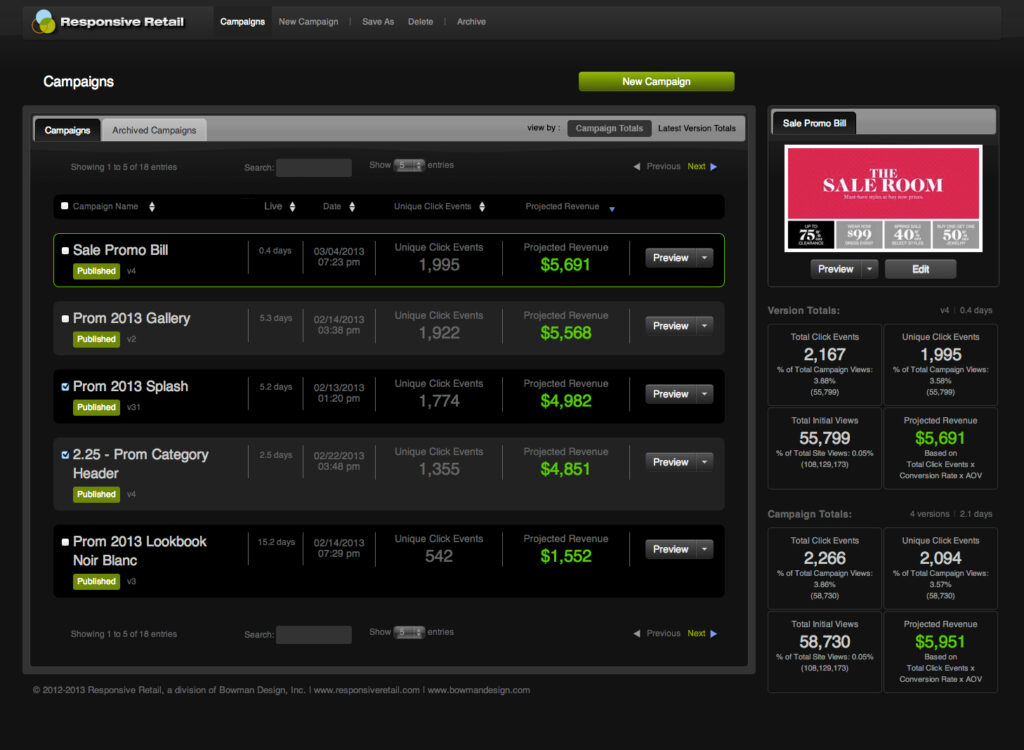This screenshot has width=1024, height=750.
Task: Click Preview button under Sale Room thumbnail
Action: coord(836,269)
